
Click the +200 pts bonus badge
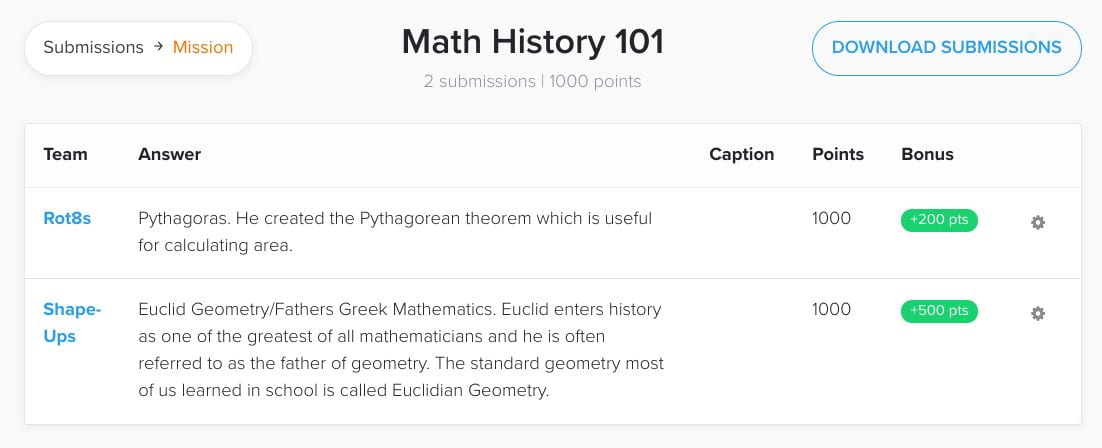(x=939, y=219)
